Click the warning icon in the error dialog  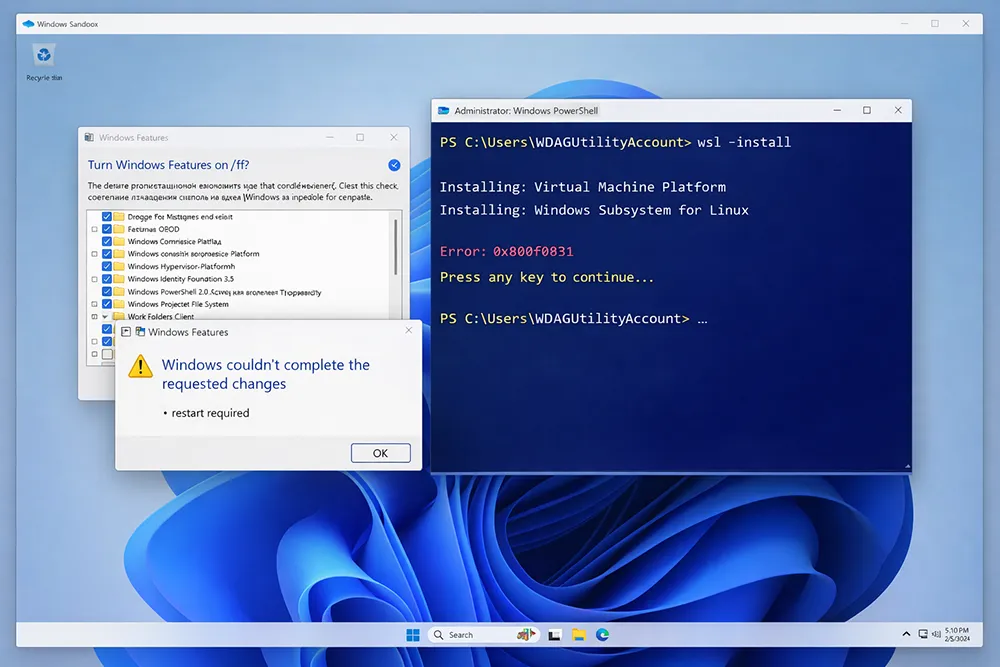point(140,367)
